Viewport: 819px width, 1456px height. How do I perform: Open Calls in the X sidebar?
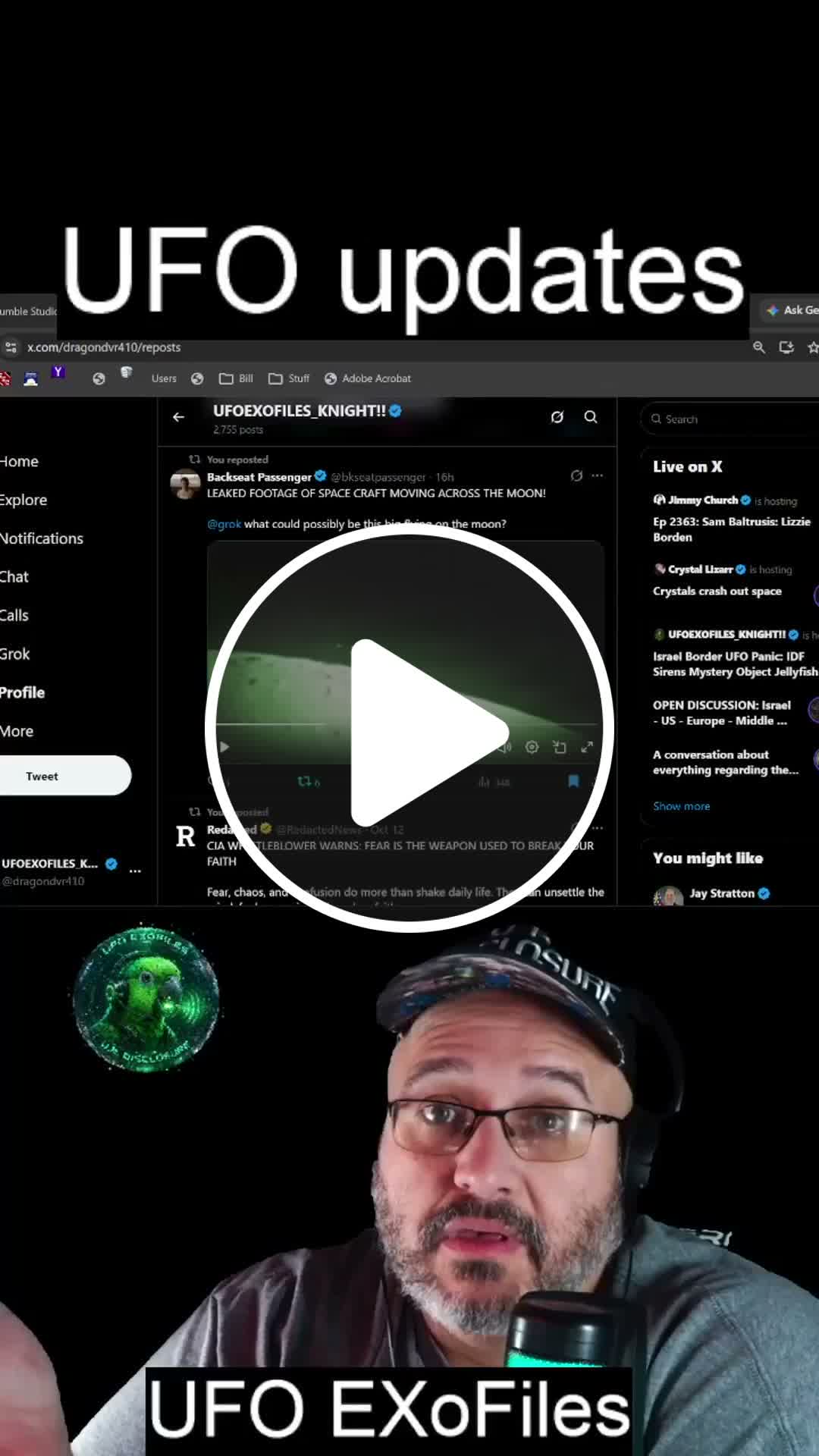(x=14, y=616)
